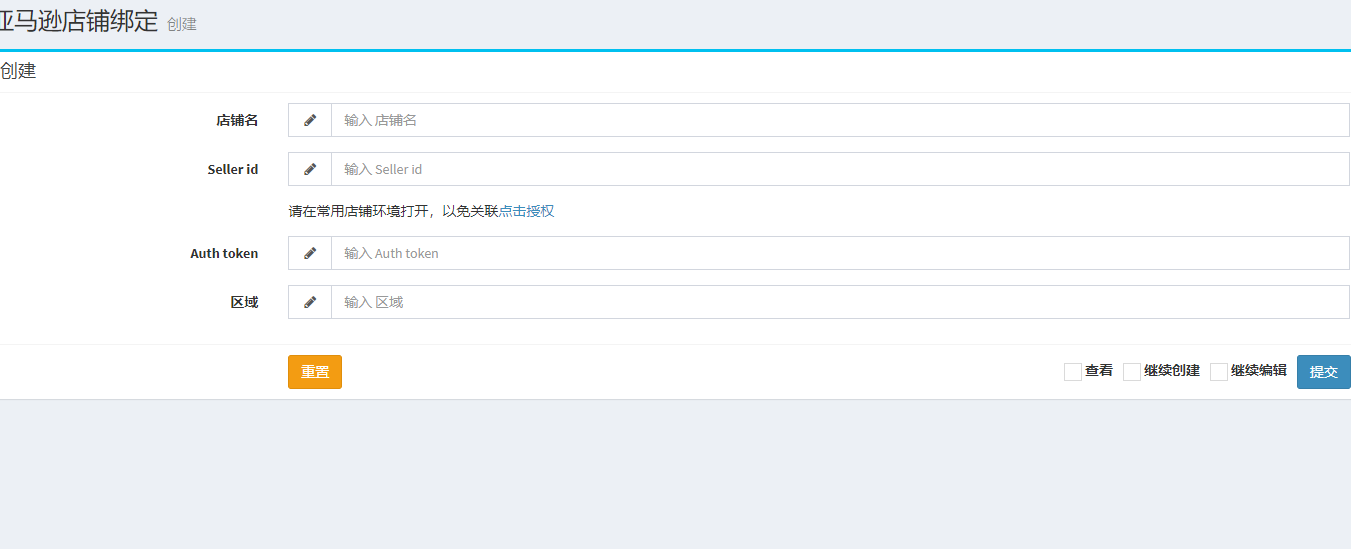Click the Seller id field label
Viewport: 1351px width, 549px height.
pyautogui.click(x=233, y=169)
